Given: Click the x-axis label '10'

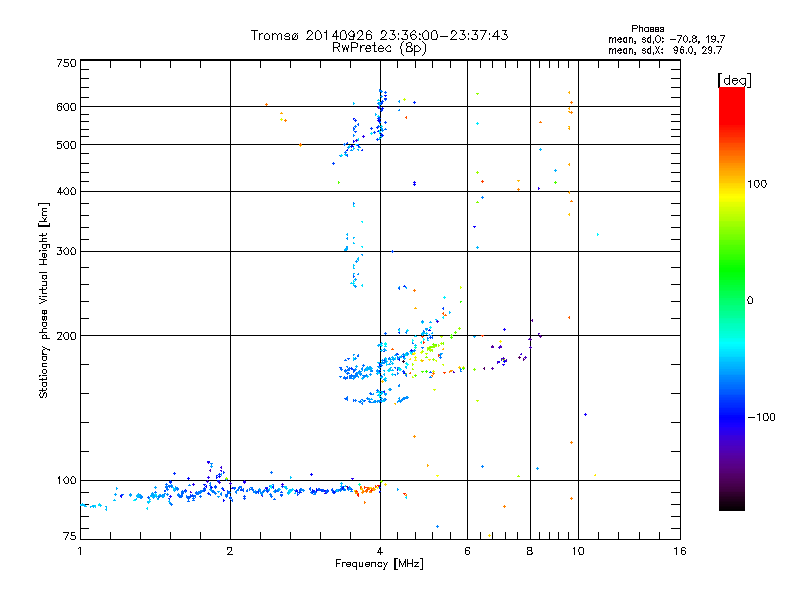Looking at the screenshot, I should point(578,551).
